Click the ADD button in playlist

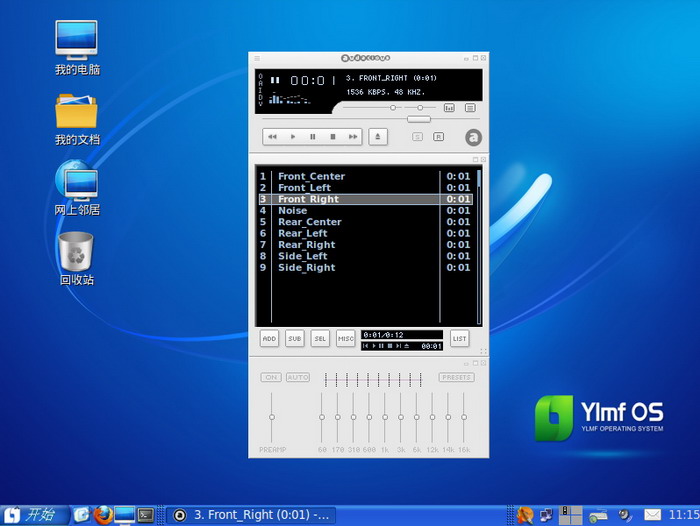(x=269, y=339)
